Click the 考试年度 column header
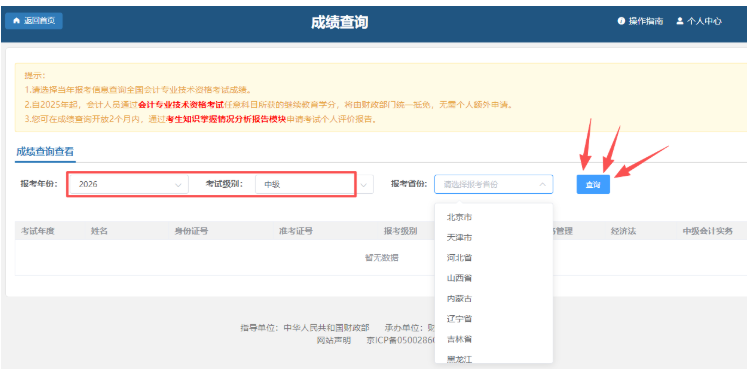Image resolution: width=749 pixels, height=380 pixels. tap(37, 231)
